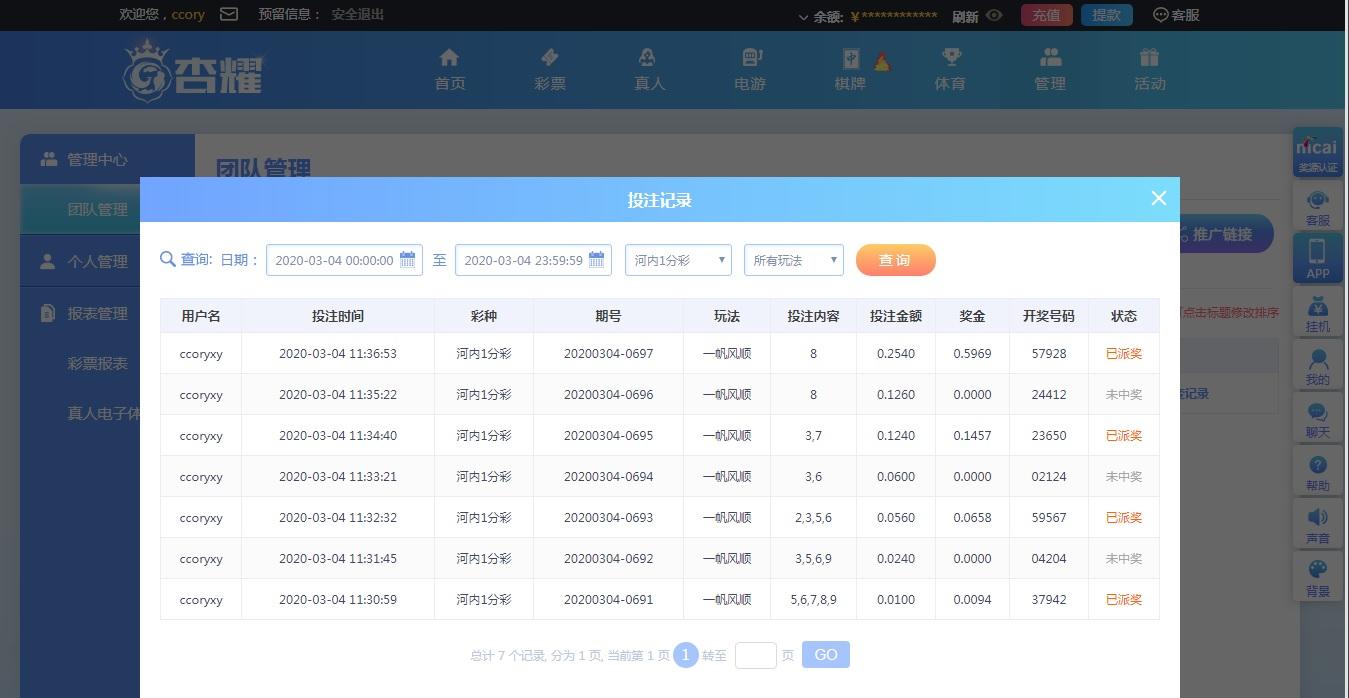1349x698 pixels.
Task: Expand the balance dropdown chevron
Action: point(803,16)
